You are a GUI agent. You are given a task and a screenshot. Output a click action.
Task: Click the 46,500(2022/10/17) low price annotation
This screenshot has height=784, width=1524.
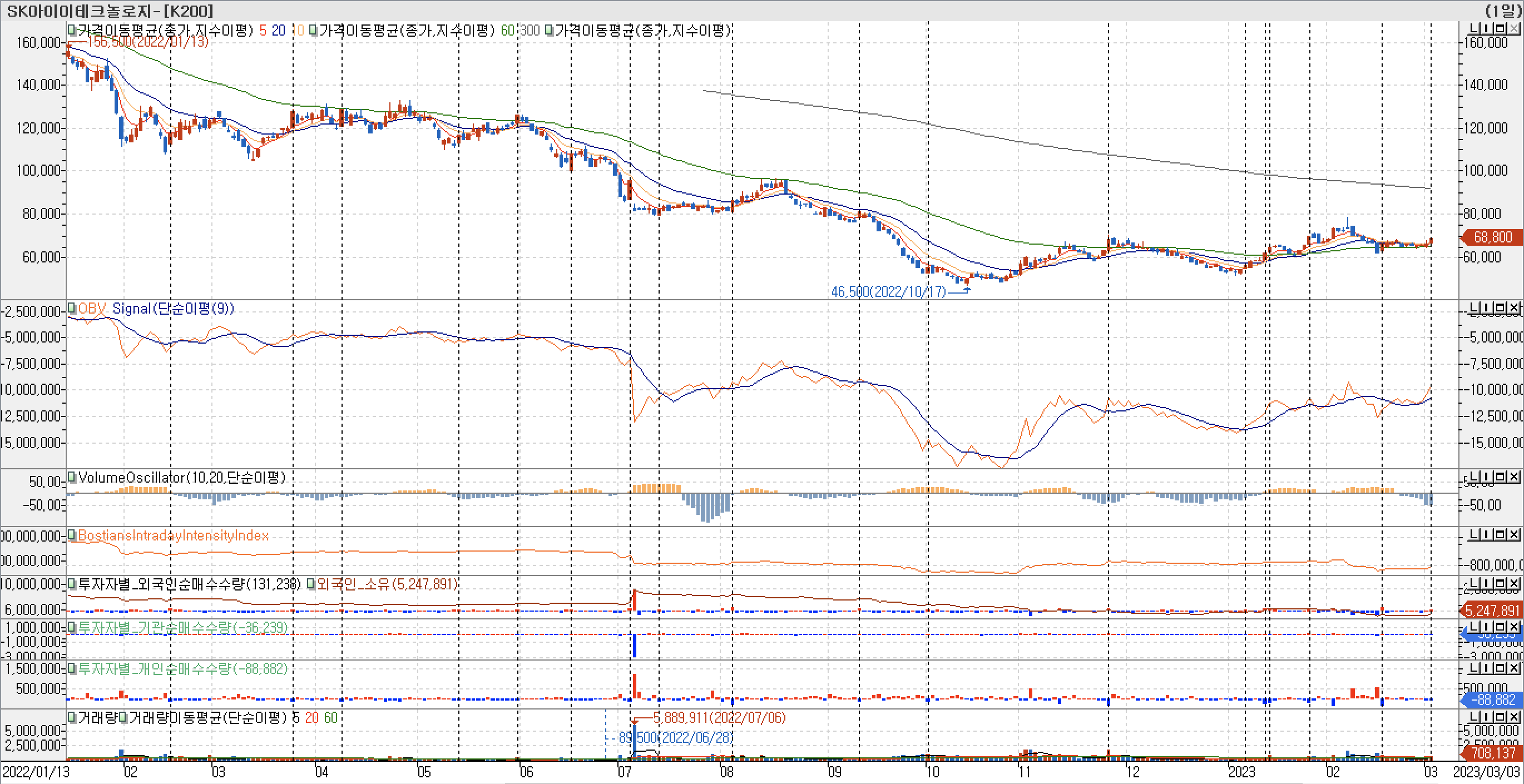coord(888,291)
